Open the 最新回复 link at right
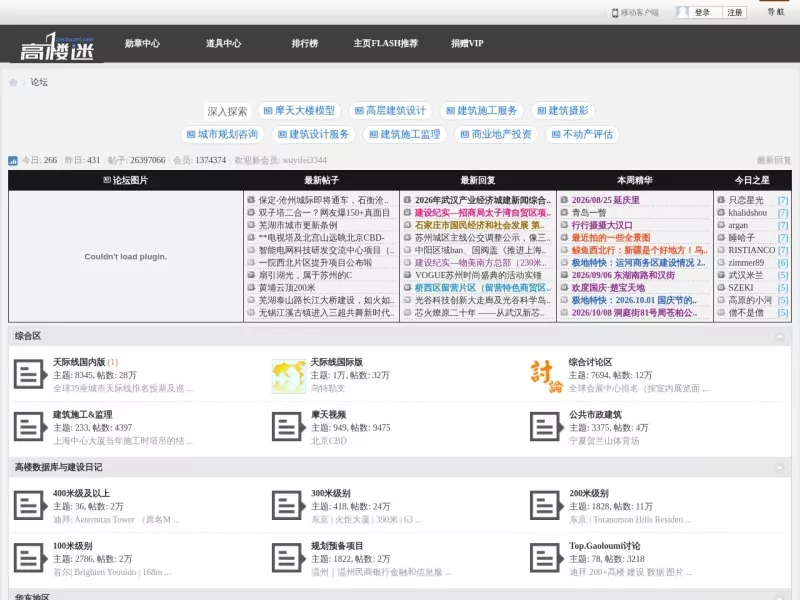The image size is (800, 600). (x=774, y=160)
